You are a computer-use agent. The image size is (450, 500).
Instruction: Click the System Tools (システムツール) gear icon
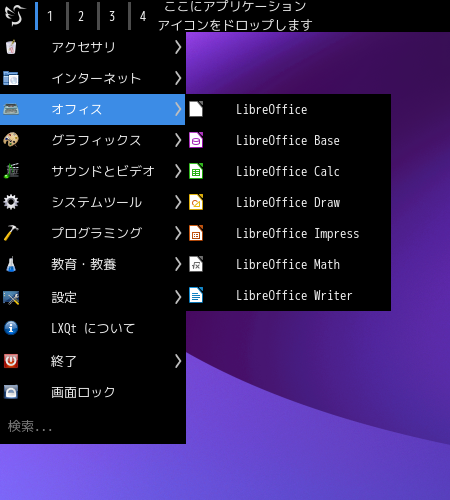[x=11, y=202]
